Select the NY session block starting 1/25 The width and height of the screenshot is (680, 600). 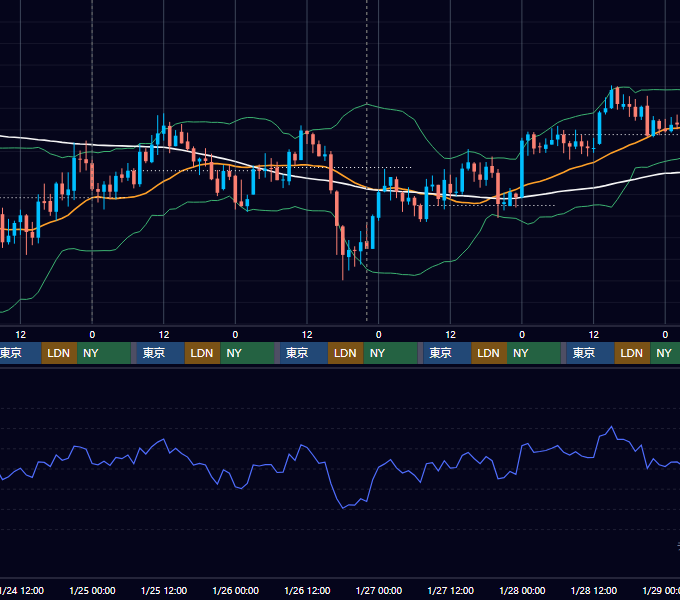click(x=247, y=353)
